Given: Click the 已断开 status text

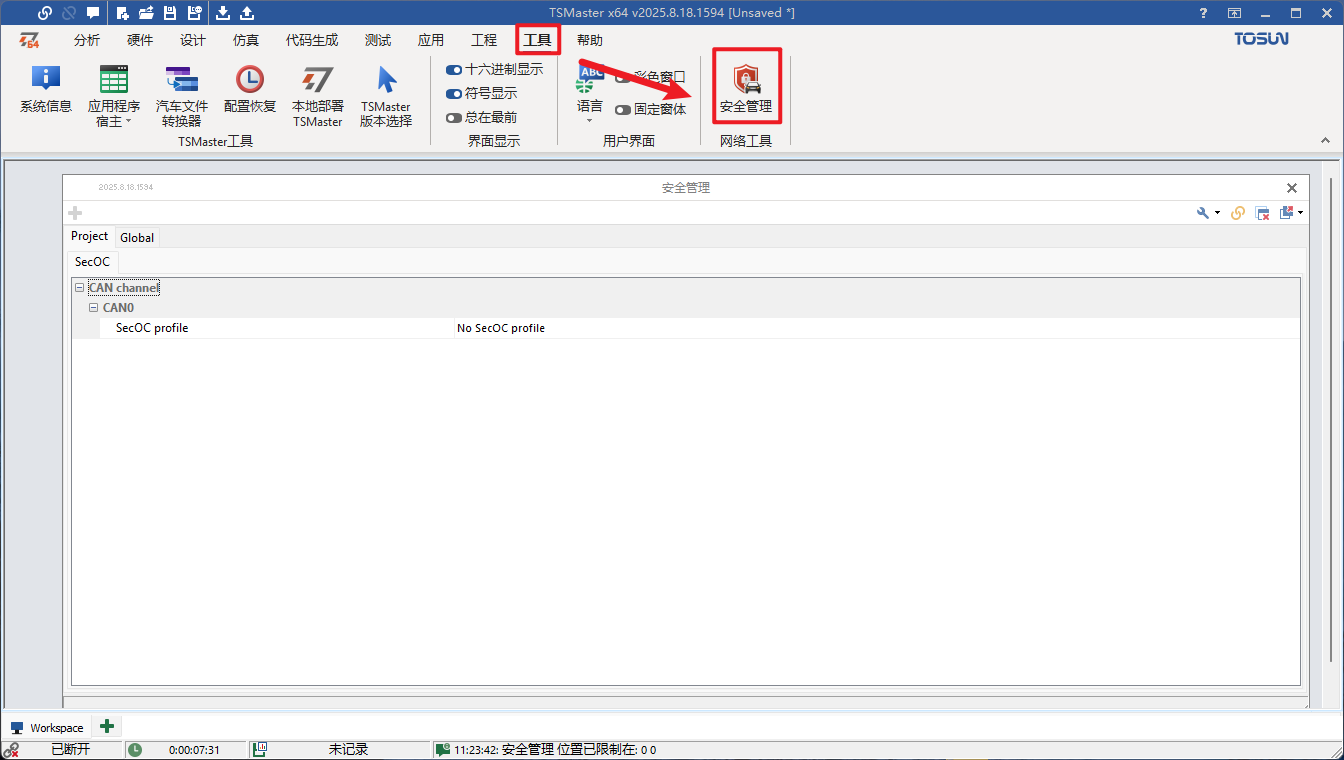Looking at the screenshot, I should pyautogui.click(x=70, y=750).
